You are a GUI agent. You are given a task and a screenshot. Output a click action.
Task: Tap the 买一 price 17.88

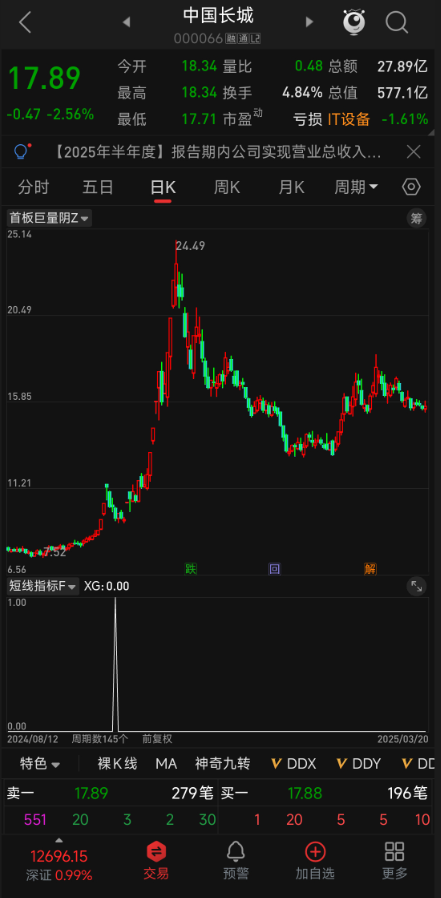click(305, 793)
